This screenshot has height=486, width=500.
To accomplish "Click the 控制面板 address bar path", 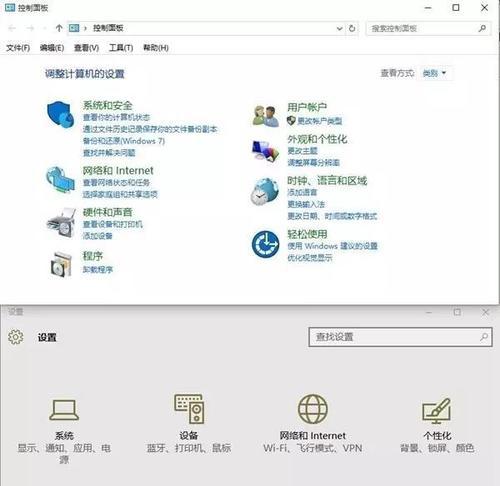I will (x=108, y=28).
